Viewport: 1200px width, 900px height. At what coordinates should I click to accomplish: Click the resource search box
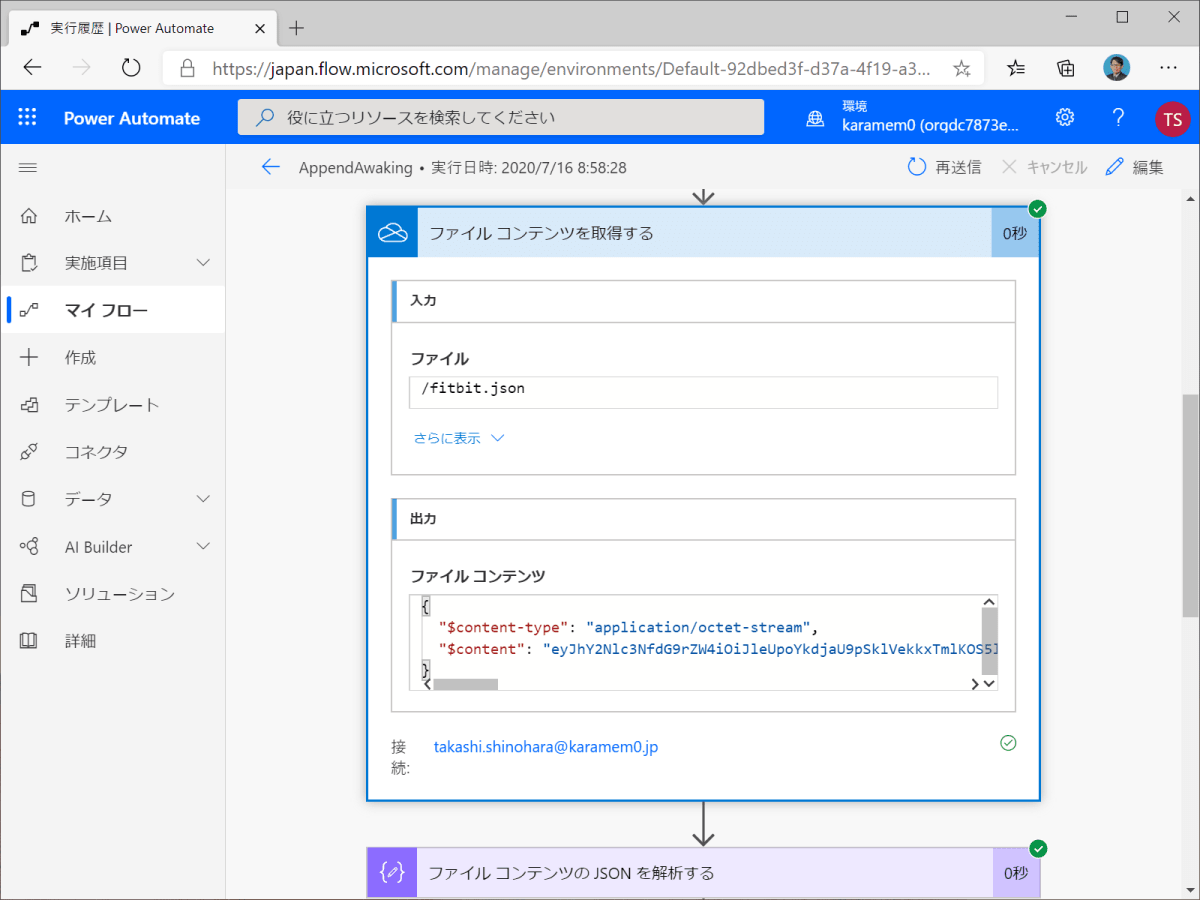501,117
